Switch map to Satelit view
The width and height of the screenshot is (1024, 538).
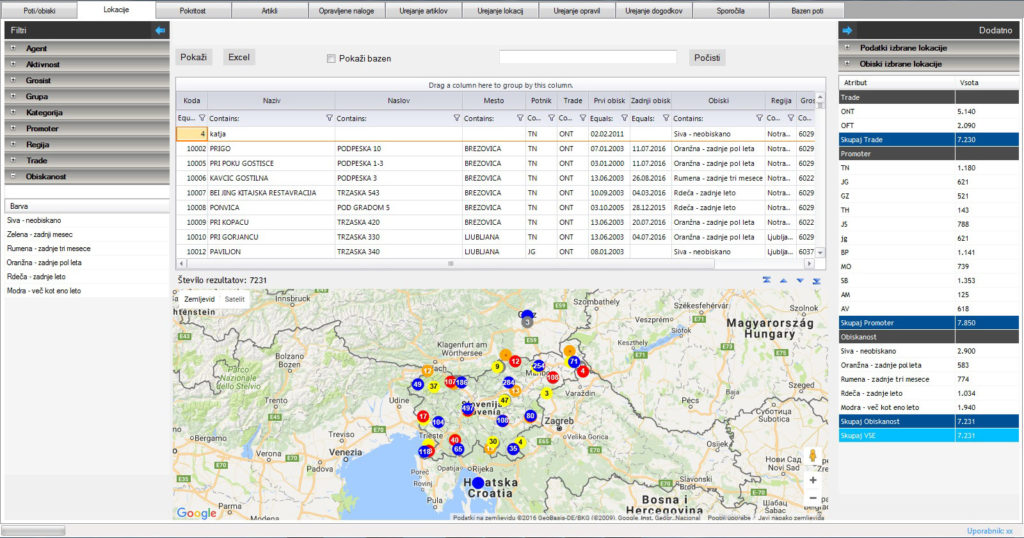[234, 299]
